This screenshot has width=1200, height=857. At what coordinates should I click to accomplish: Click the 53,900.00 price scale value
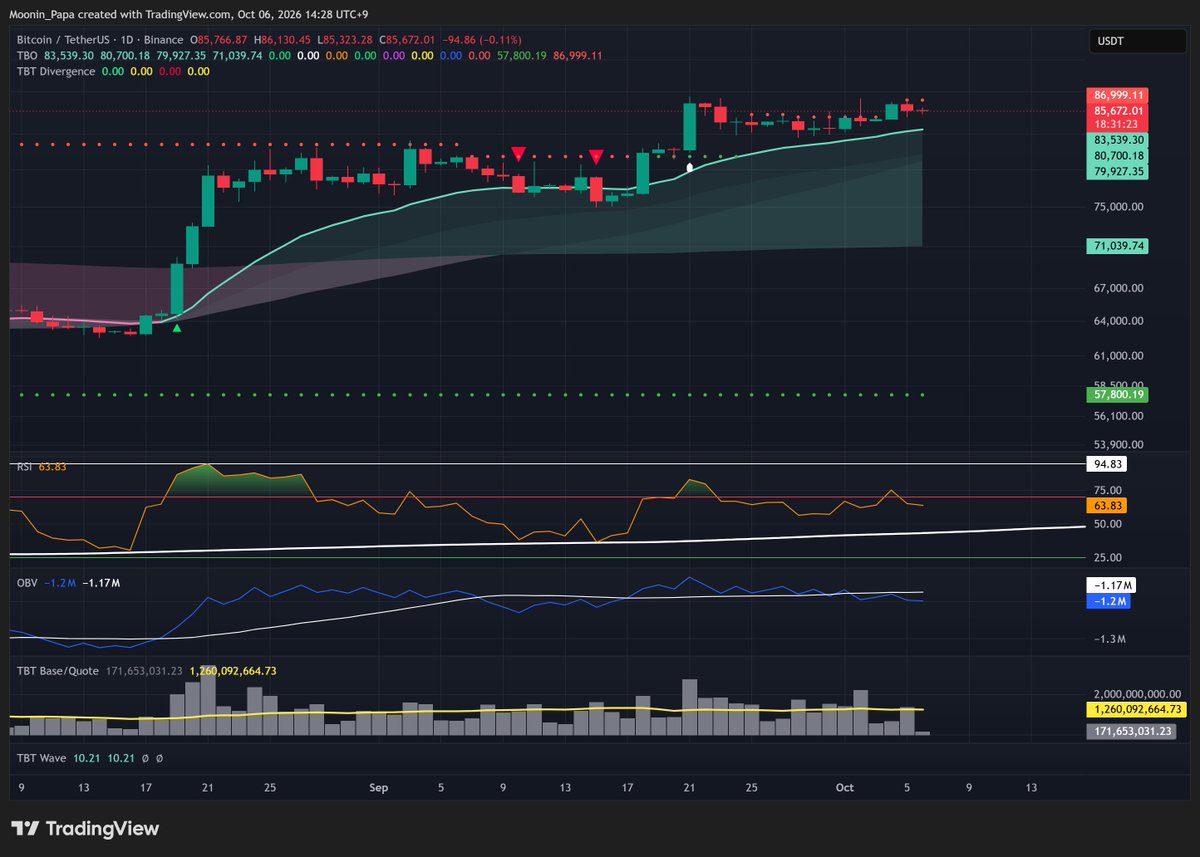1119,445
